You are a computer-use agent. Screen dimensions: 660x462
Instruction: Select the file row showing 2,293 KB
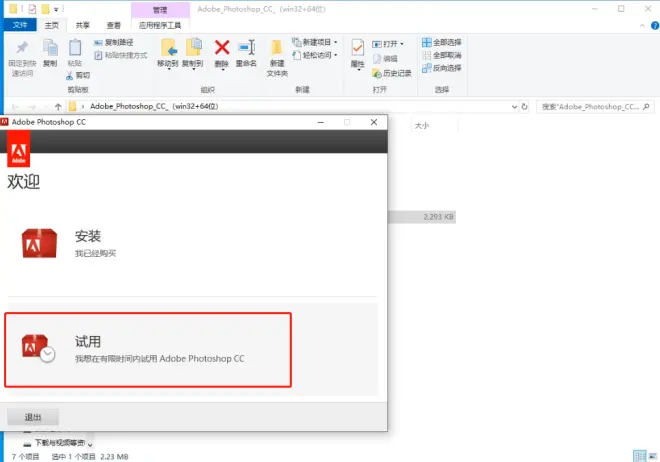point(422,217)
